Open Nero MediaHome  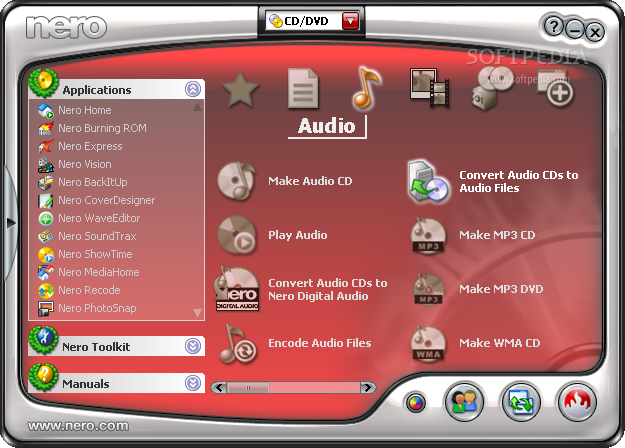click(x=99, y=272)
